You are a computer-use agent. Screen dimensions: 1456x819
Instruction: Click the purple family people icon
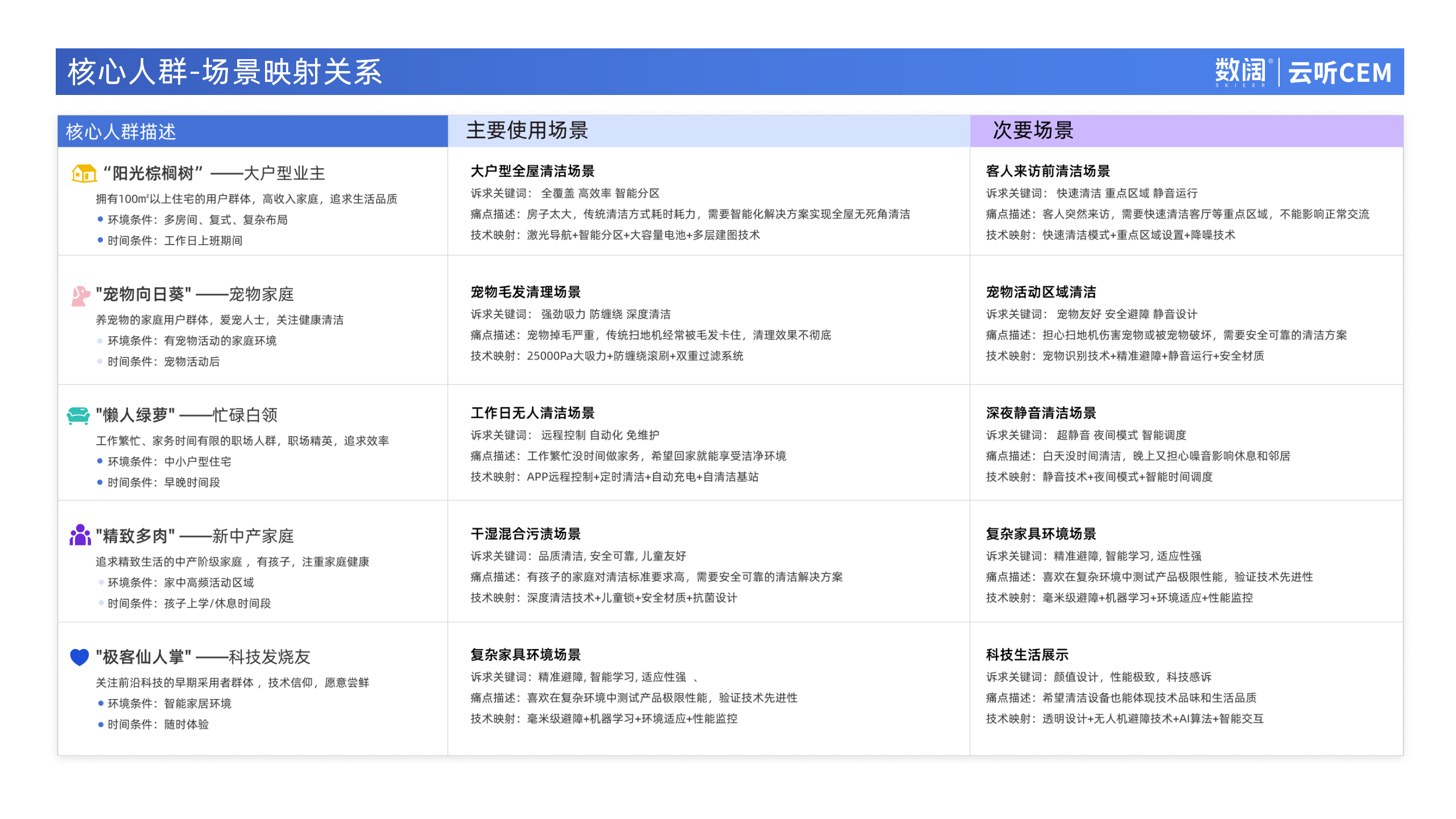(80, 535)
